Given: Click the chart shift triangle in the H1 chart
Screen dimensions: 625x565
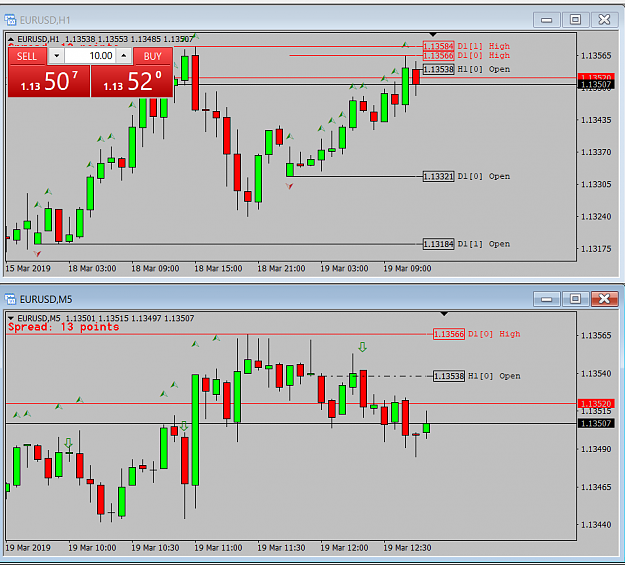Looking at the screenshot, I should [433, 35].
